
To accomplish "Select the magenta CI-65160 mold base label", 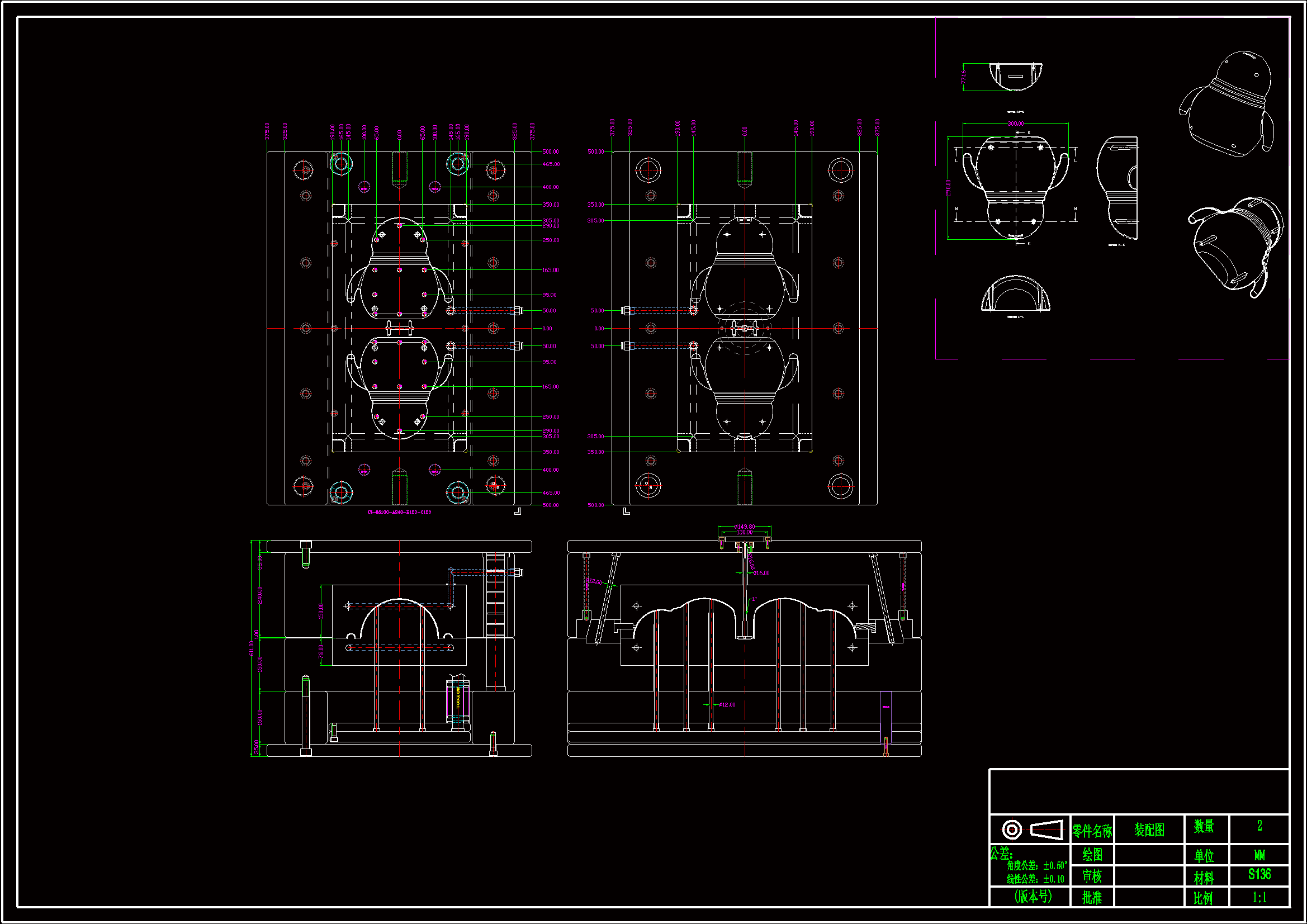I will (399, 512).
